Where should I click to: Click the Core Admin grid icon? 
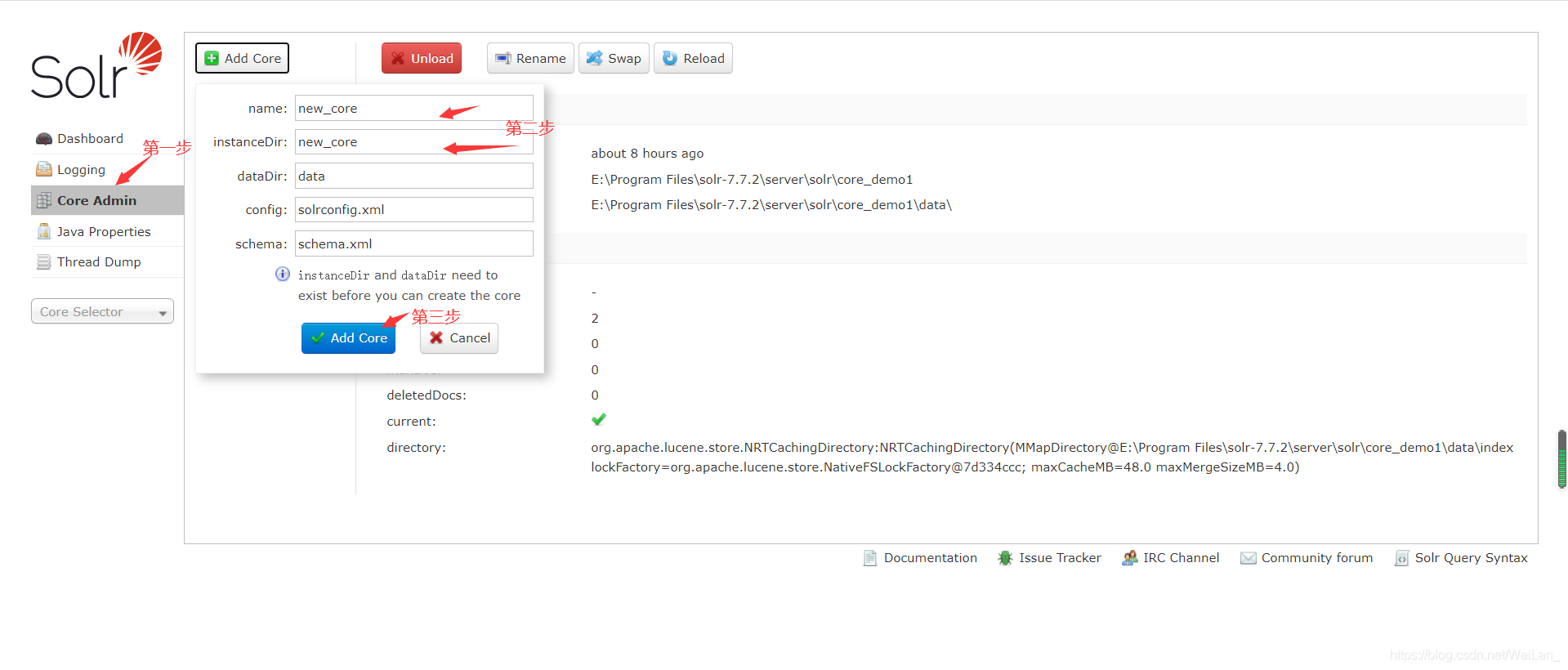tap(44, 200)
